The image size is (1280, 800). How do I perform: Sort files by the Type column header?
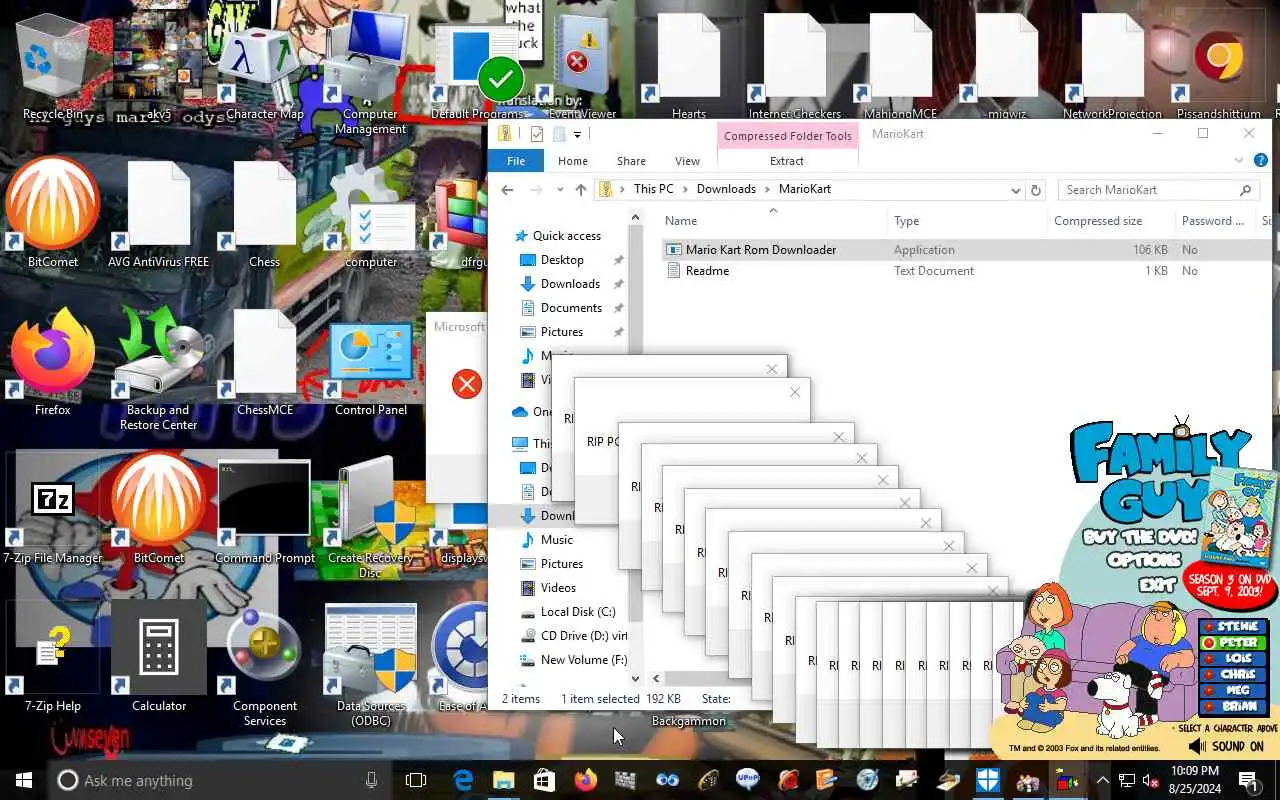[967, 221]
